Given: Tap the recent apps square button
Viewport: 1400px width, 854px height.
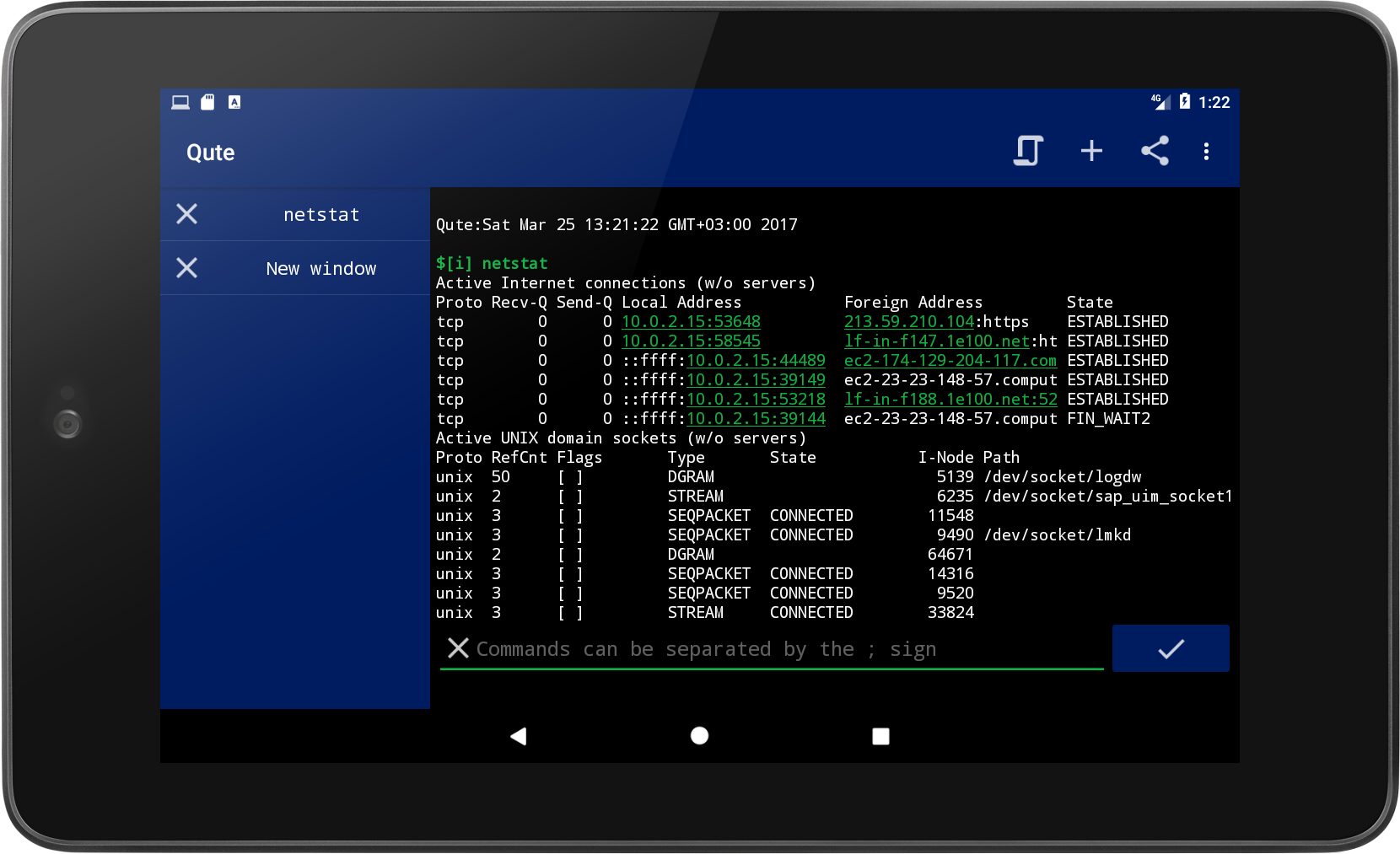Looking at the screenshot, I should 880,735.
